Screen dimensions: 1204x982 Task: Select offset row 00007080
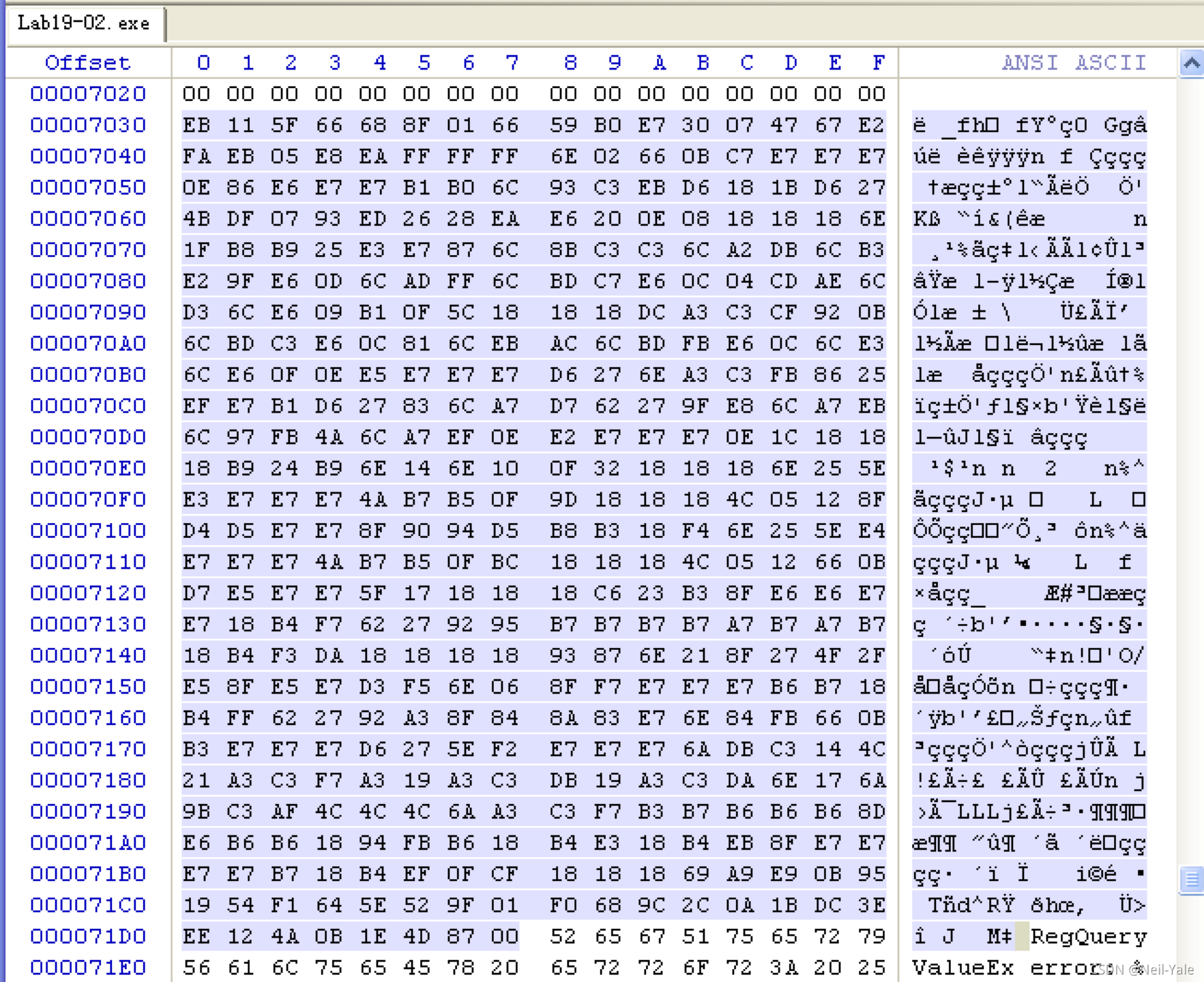88,281
